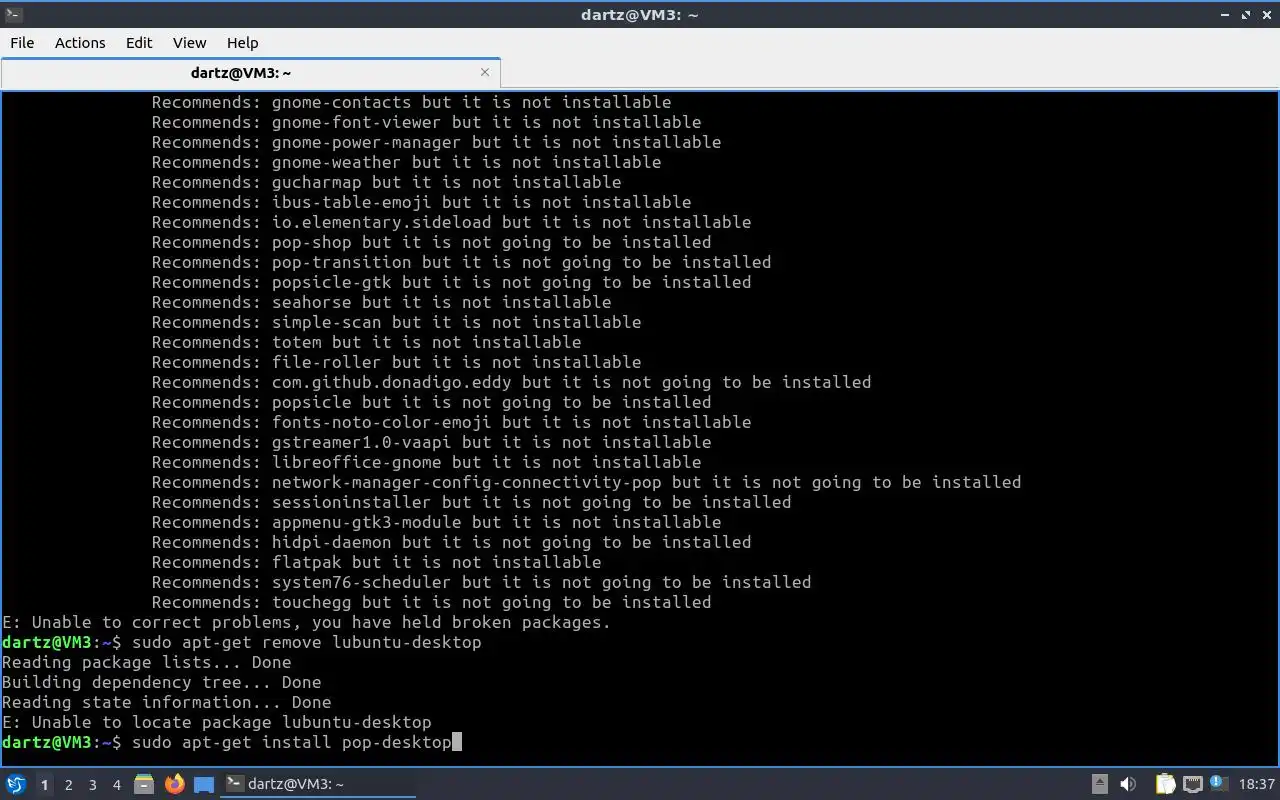
Task: Click the 'Recommends: touchegg' line
Action: (x=431, y=602)
